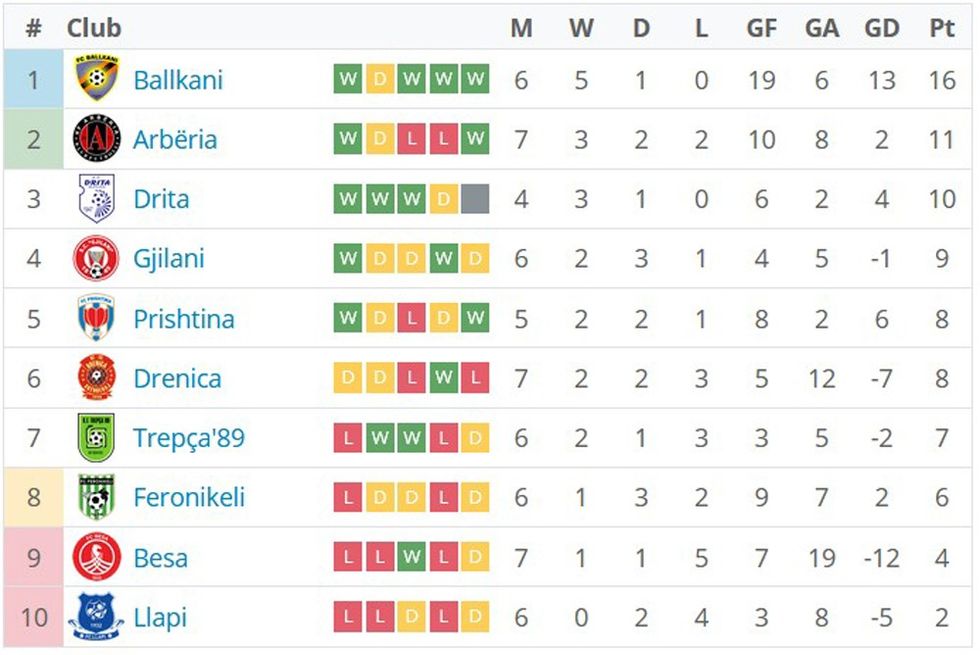Screen dimensions: 980x655
Task: Click the Prishtina club crest
Action: point(96,319)
